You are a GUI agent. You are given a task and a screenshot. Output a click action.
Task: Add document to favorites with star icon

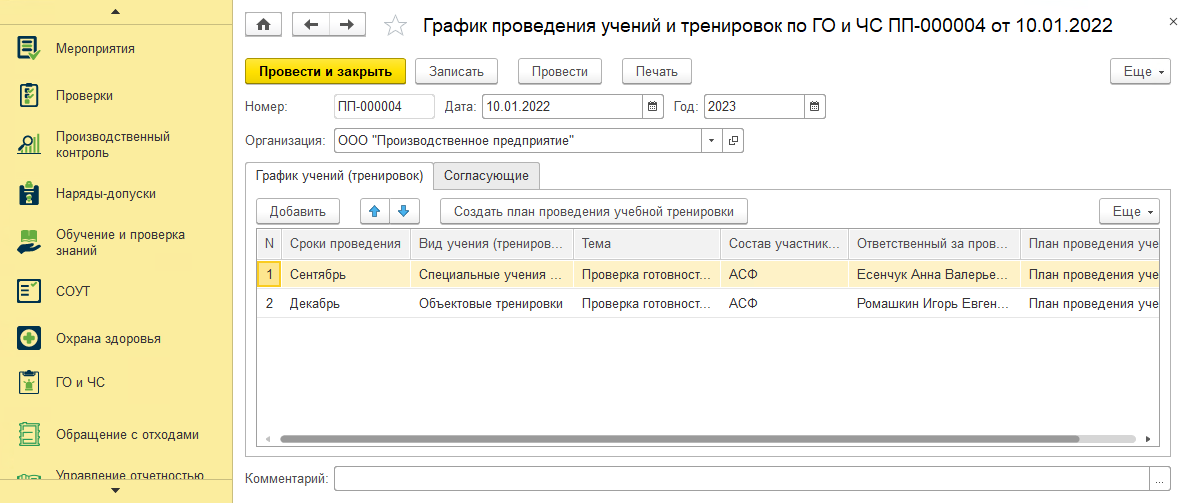click(x=395, y=26)
